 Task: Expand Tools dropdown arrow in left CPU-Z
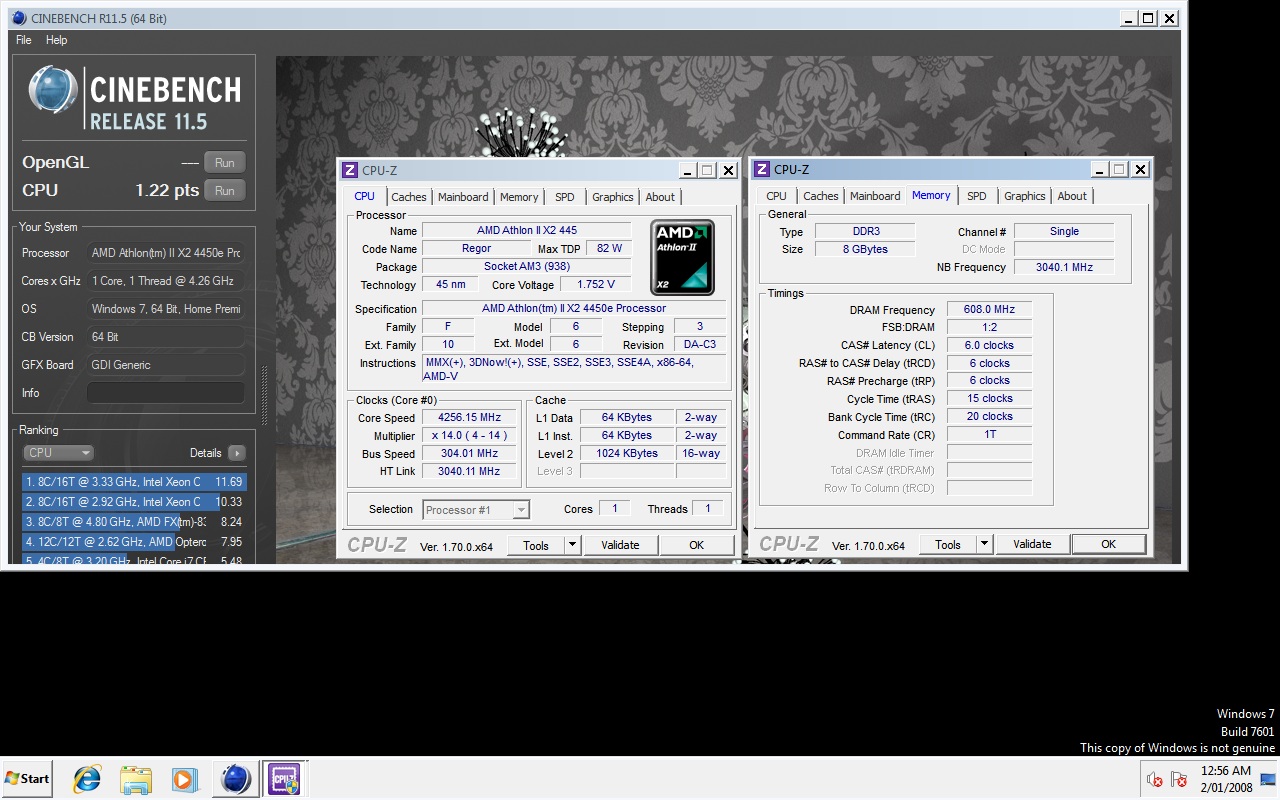pyautogui.click(x=572, y=545)
